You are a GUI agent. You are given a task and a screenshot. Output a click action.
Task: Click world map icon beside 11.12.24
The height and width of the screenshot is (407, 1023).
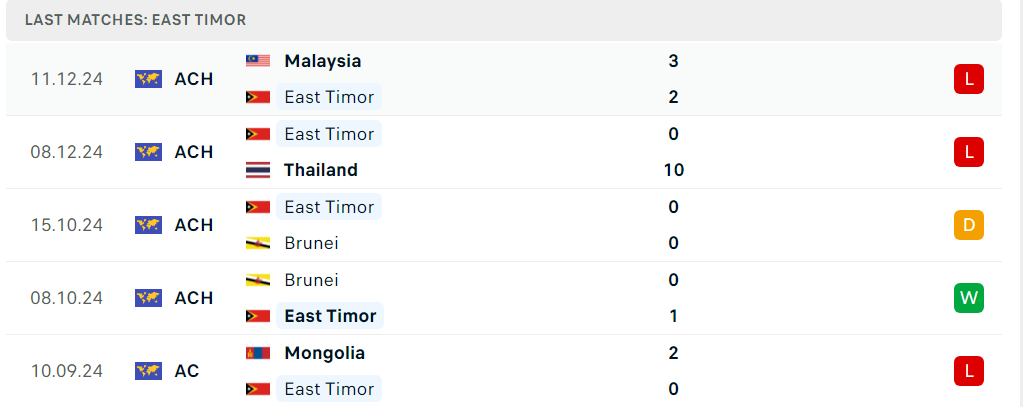(x=148, y=79)
